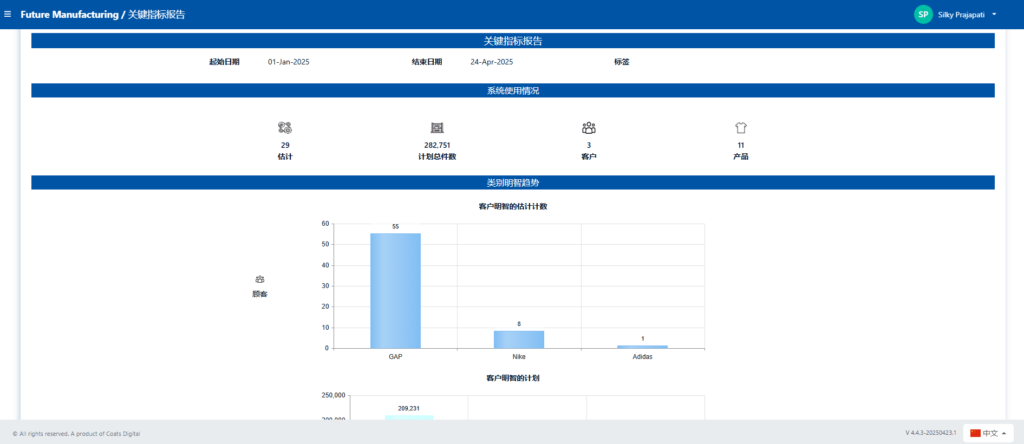Expand the 中文 language selector
This screenshot has height=444, width=1024.
[x=990, y=433]
